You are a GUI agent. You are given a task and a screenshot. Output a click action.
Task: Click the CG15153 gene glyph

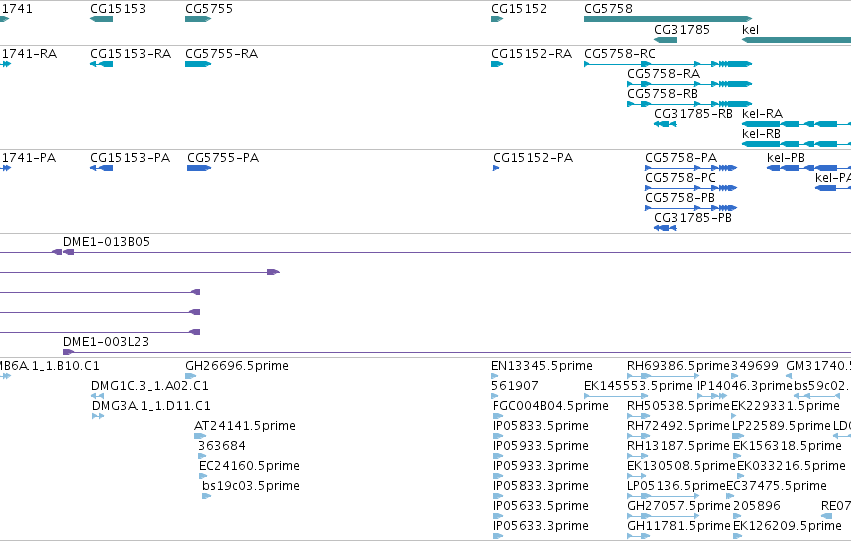101,19
